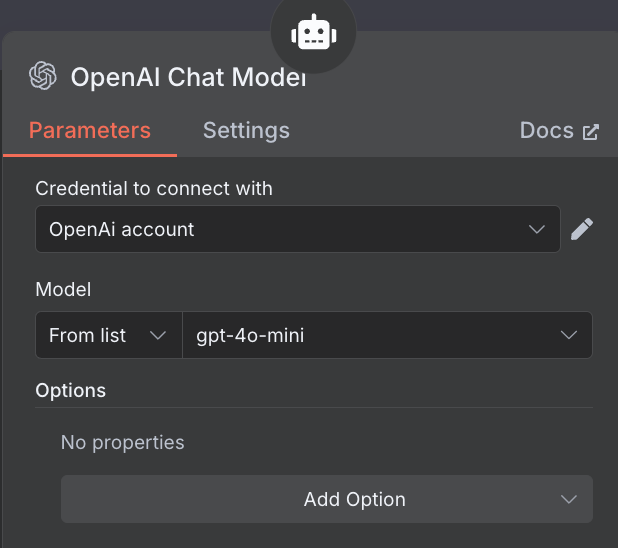Open the From list mode dropdown
The height and width of the screenshot is (548, 618).
(x=109, y=335)
